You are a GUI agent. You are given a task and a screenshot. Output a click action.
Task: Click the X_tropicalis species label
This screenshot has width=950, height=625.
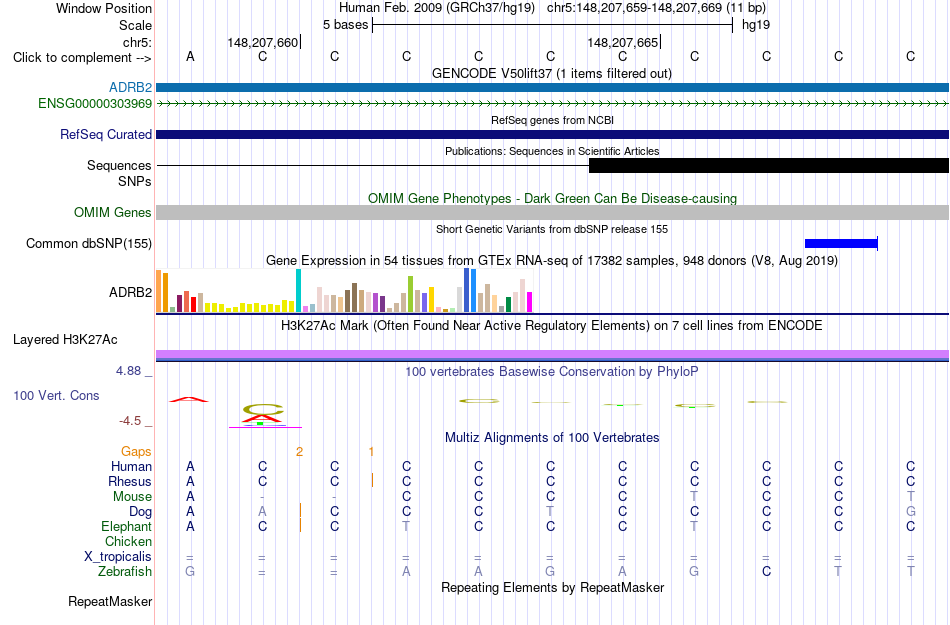pos(118,557)
